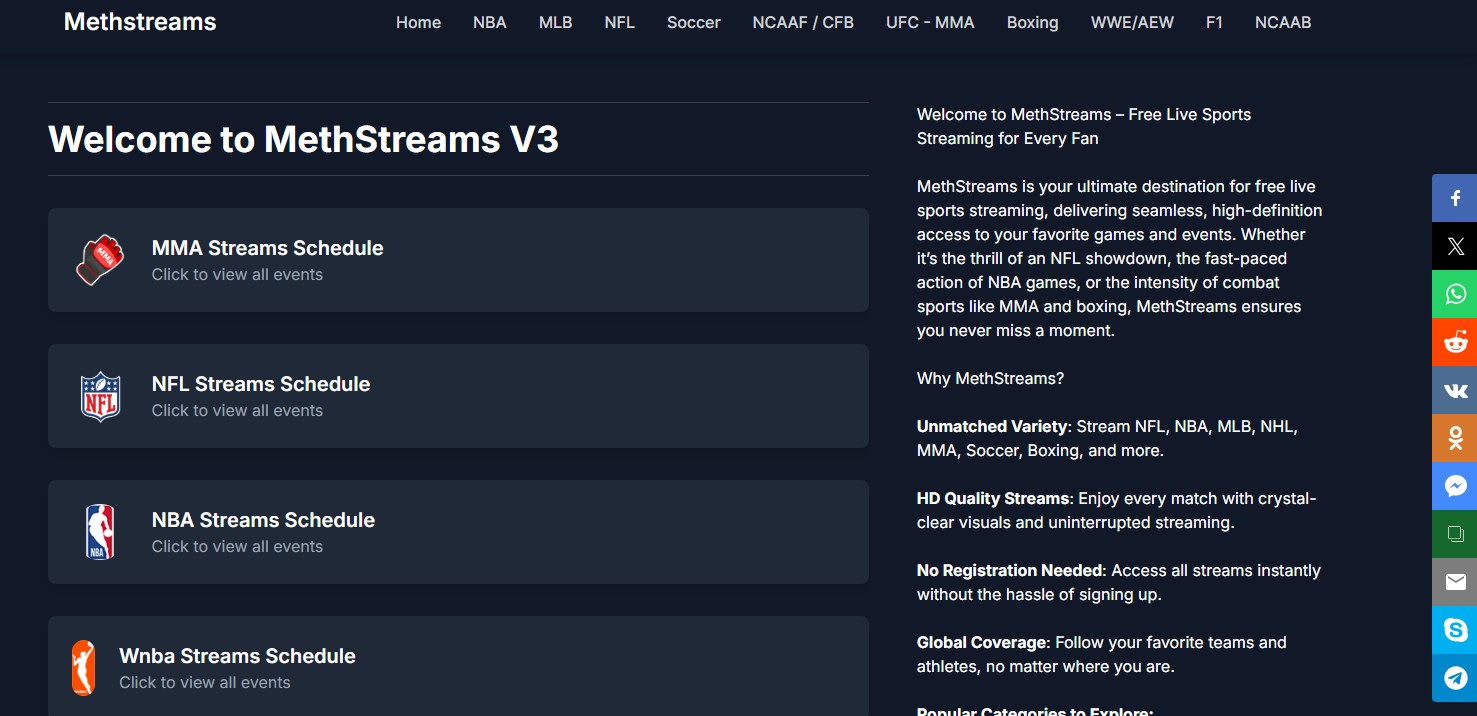Share on Reddit using sidebar icon
Viewport: 1477px width, 716px height.
(1455, 342)
